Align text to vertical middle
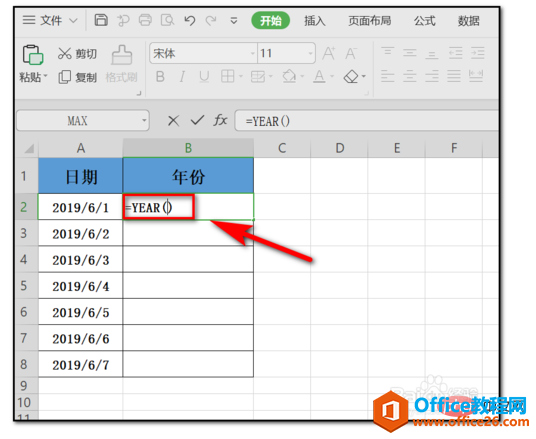This screenshot has width=536, height=439. point(410,53)
